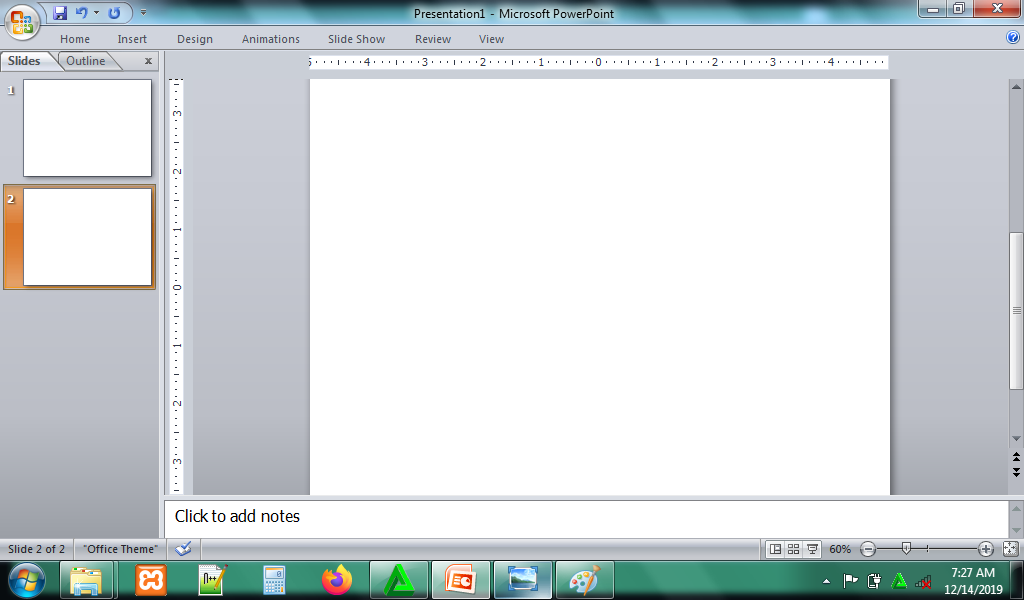Open Windows Explorer from the taskbar
Viewport: 1024px width, 600px height.
click(86, 580)
